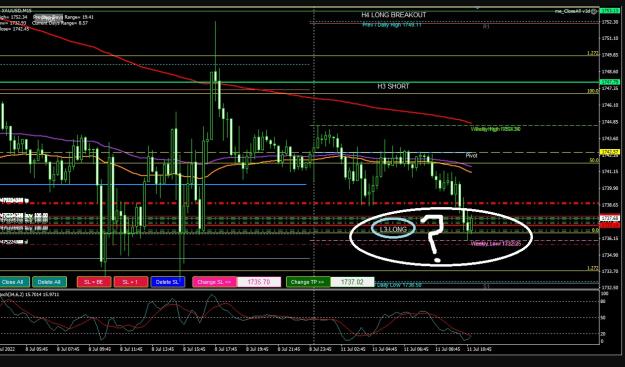
Task: Click the pink Change SL button
Action: (x=215, y=282)
